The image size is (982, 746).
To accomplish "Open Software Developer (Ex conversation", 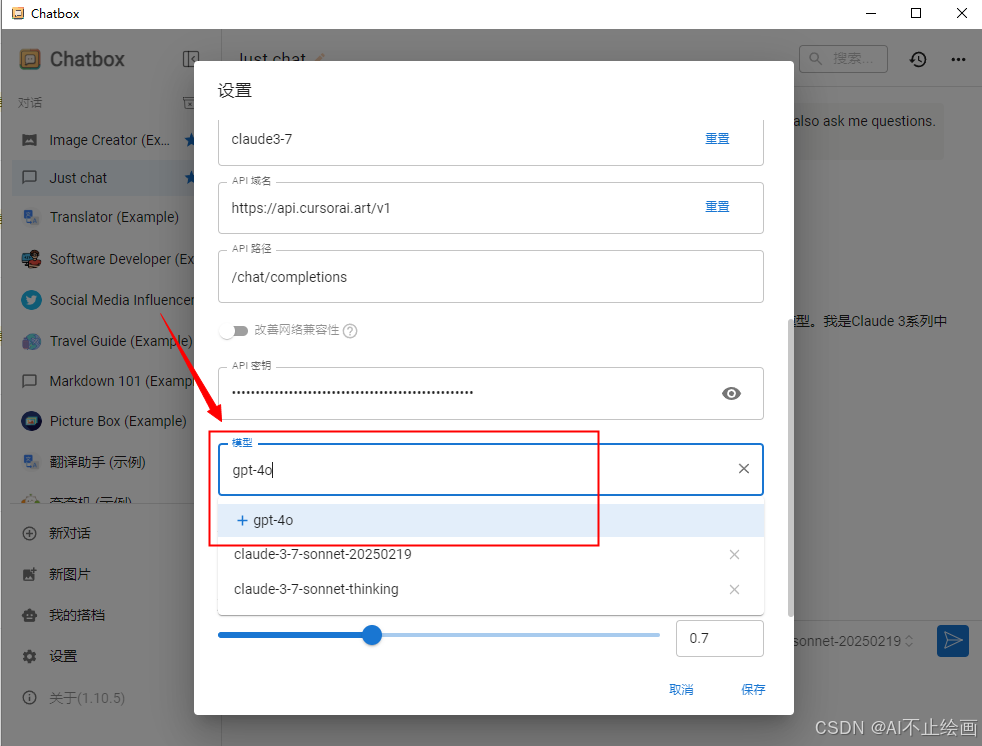I will click(103, 259).
